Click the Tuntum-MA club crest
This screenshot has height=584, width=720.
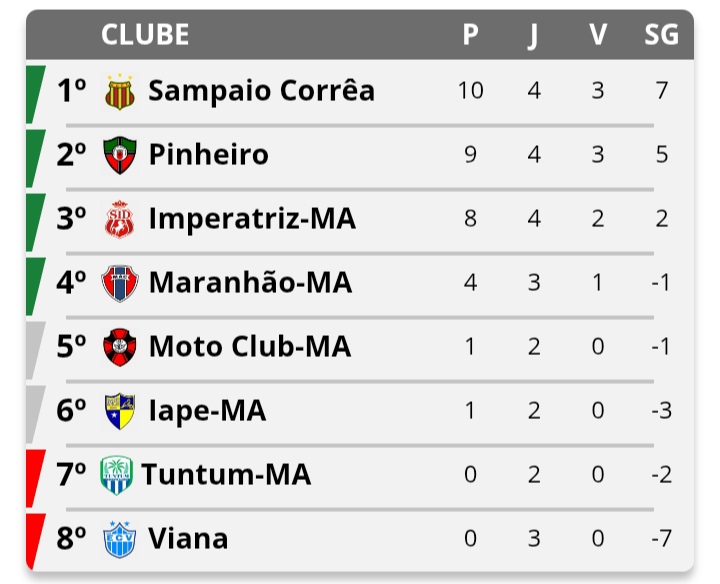(x=116, y=475)
